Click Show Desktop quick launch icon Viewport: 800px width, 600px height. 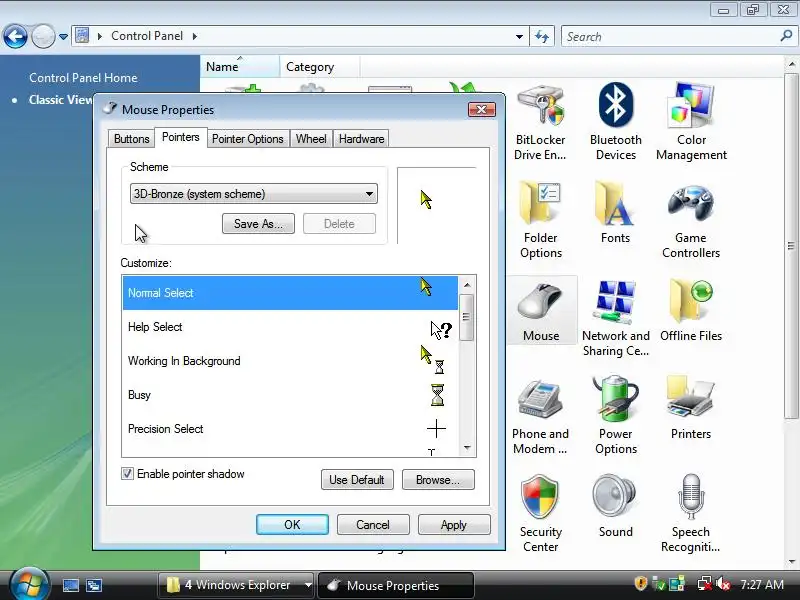point(70,585)
